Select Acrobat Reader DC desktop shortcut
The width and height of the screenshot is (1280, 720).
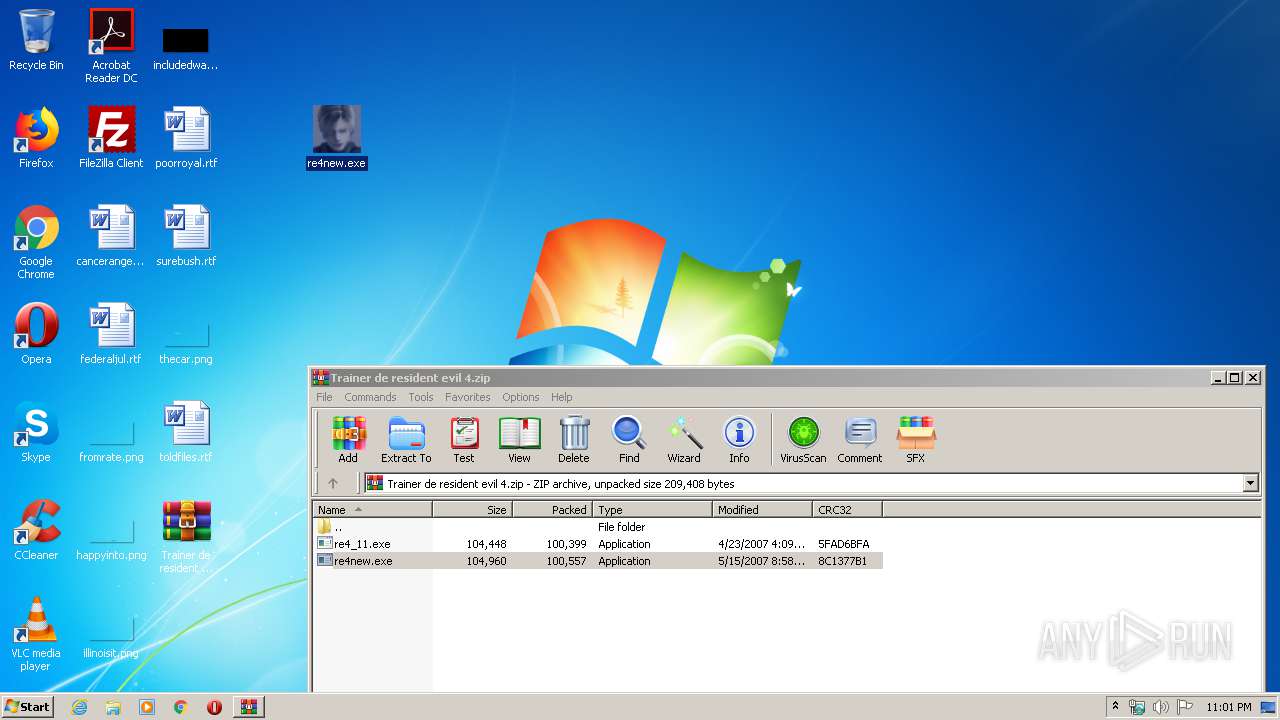pyautogui.click(x=111, y=46)
